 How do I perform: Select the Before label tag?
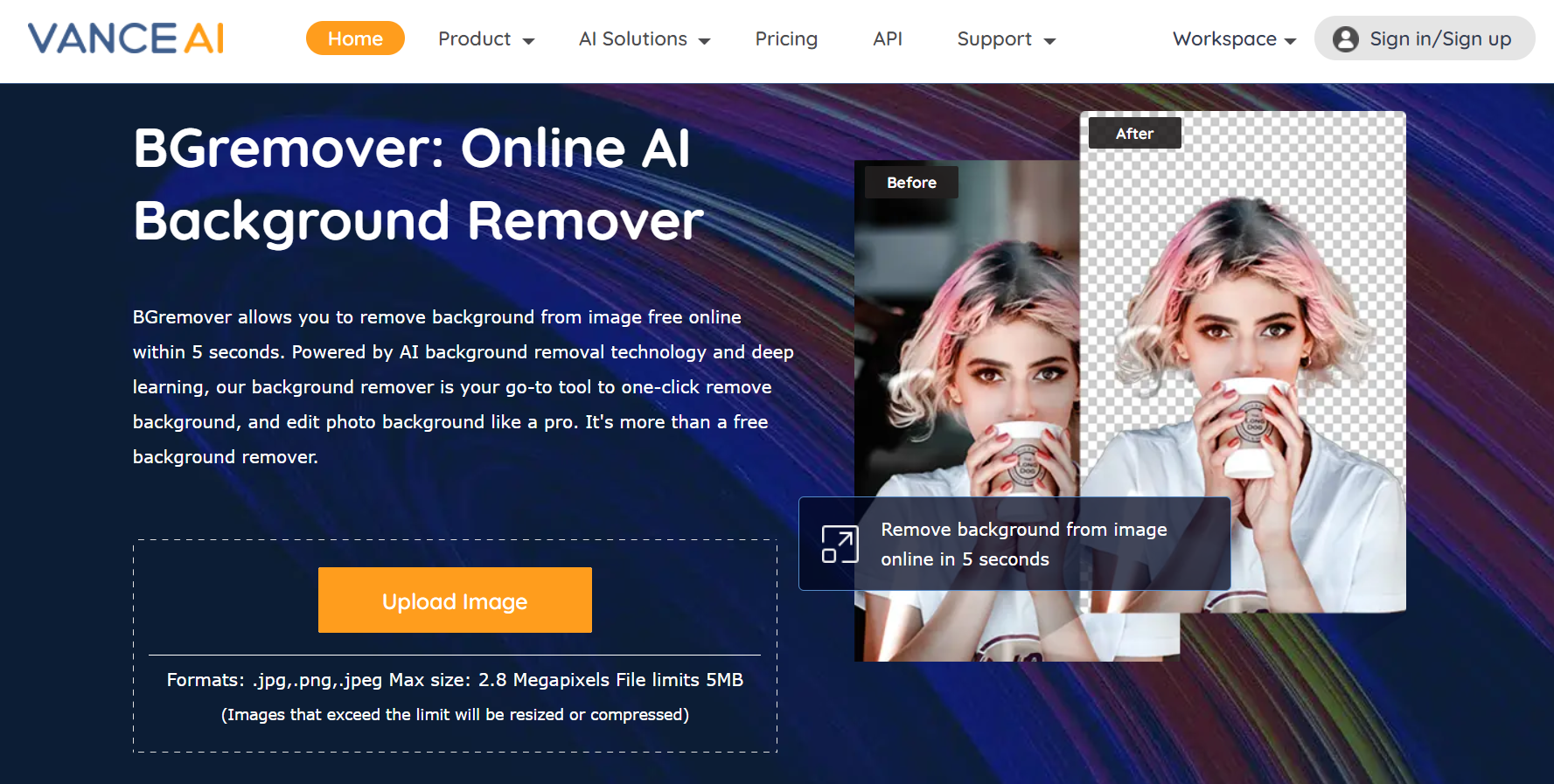(911, 183)
